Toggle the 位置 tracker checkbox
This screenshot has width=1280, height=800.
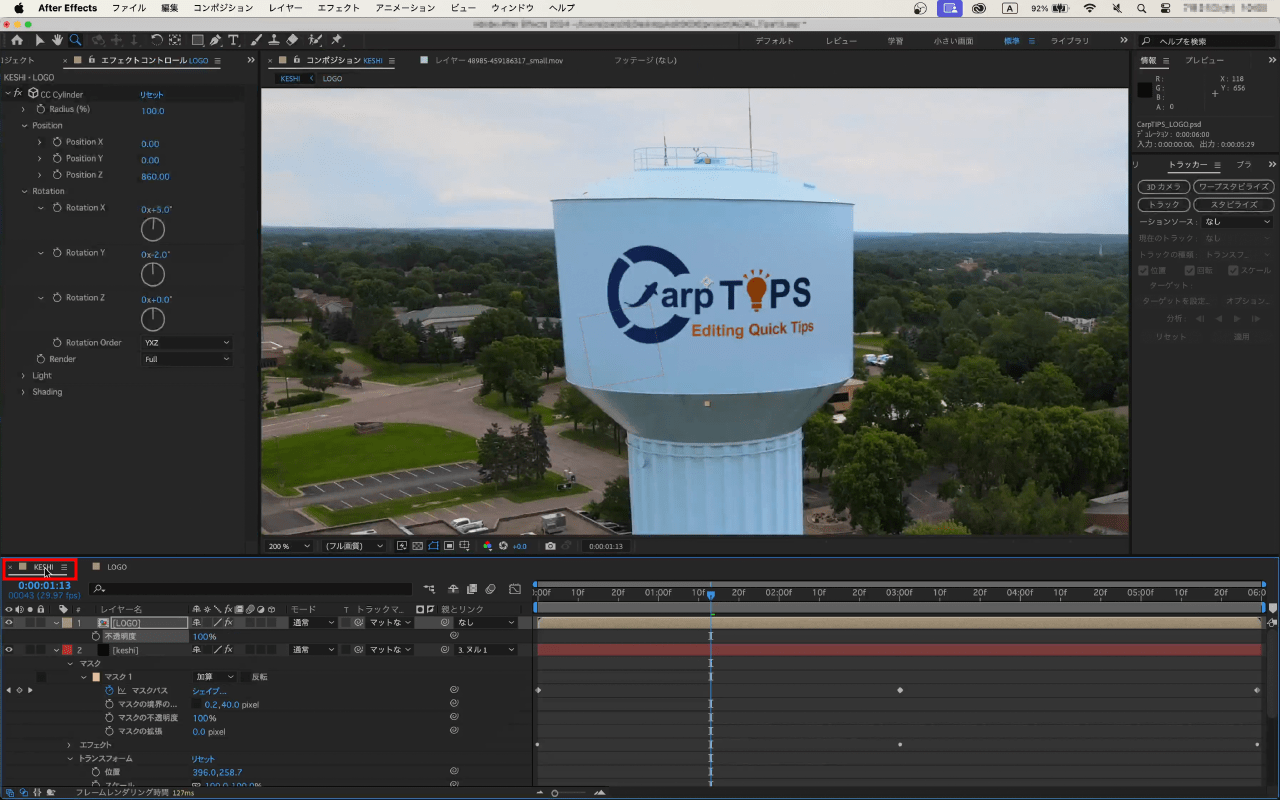[1144, 270]
